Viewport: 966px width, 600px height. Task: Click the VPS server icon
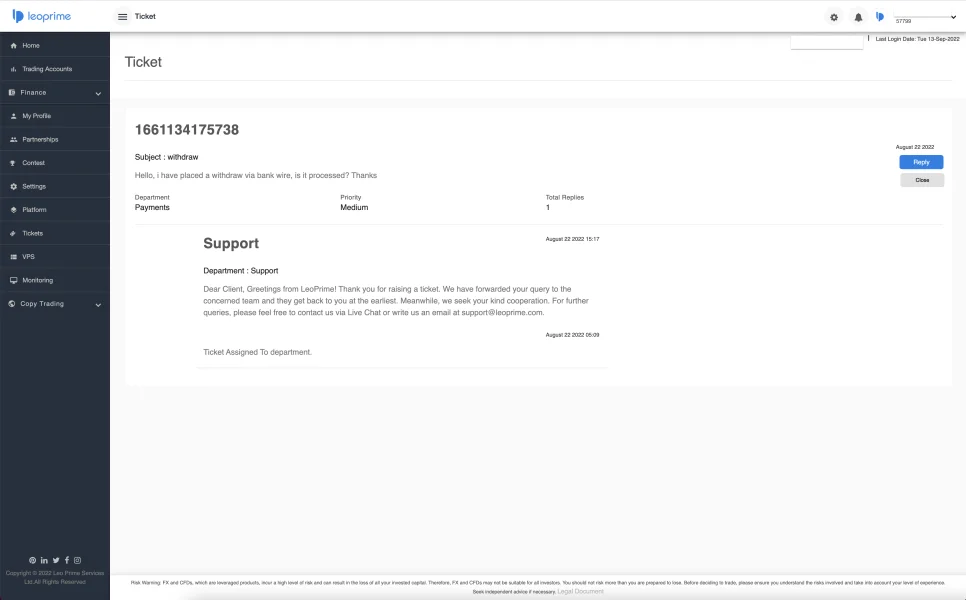14,256
